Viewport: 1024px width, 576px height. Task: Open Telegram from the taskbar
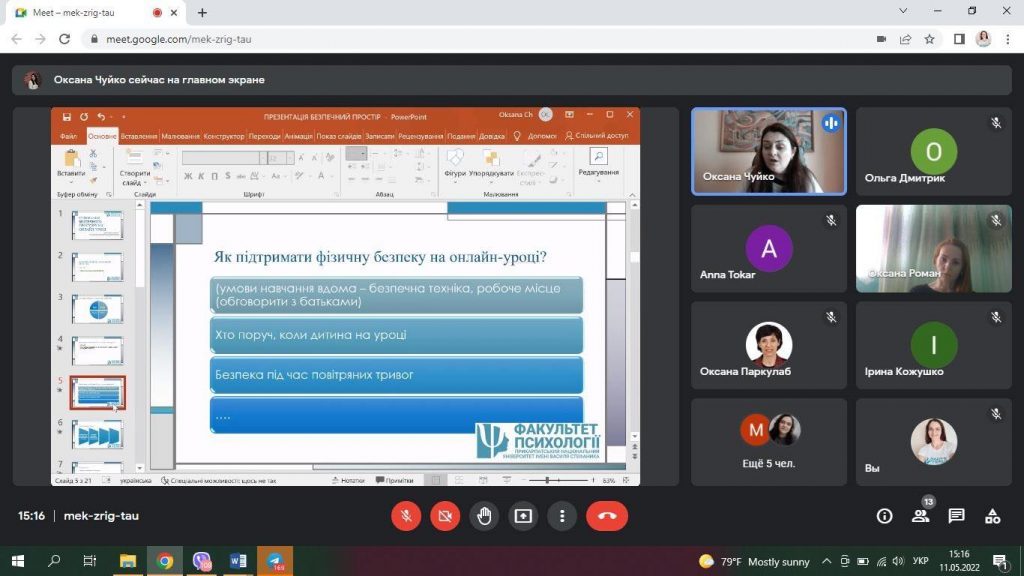point(274,561)
